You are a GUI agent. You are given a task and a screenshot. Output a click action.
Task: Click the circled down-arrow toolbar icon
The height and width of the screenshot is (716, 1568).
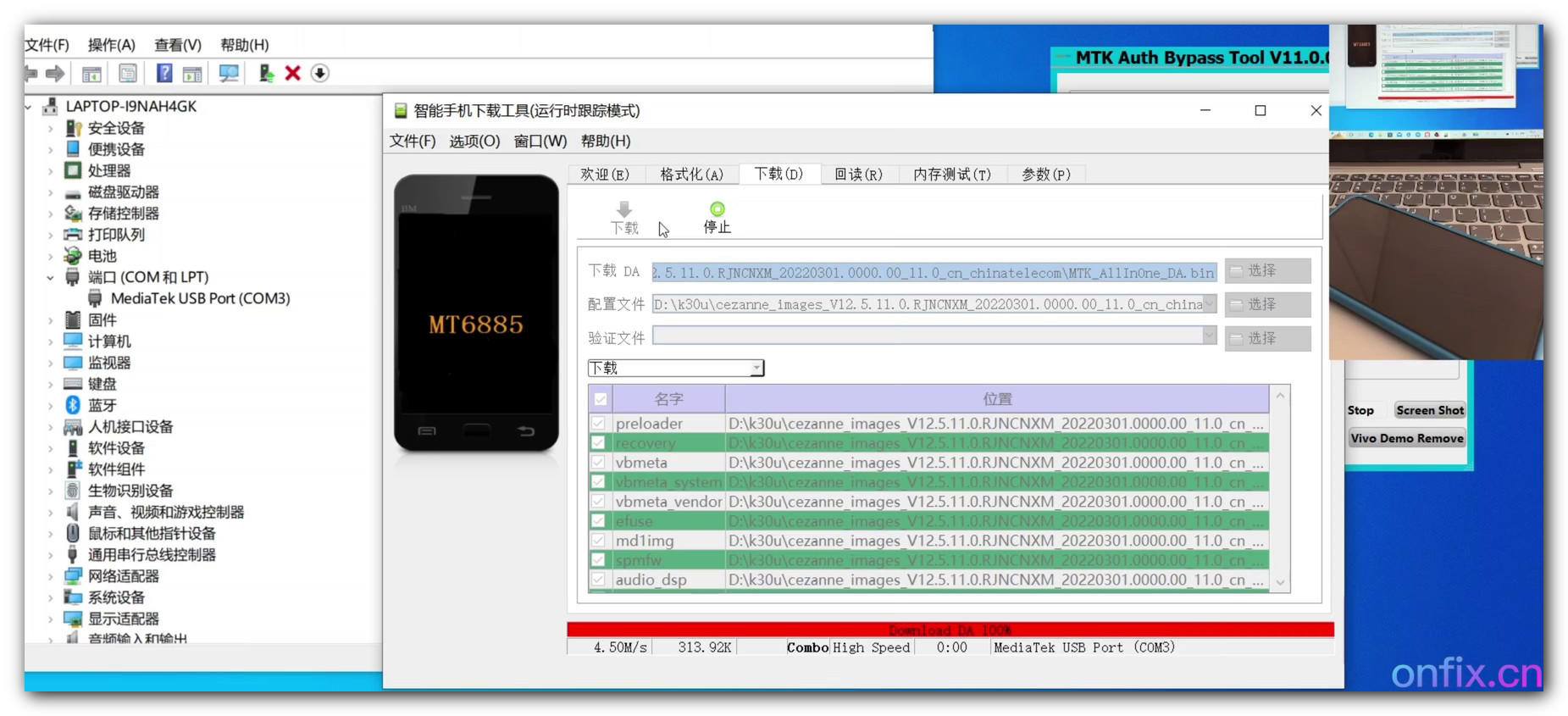[x=320, y=74]
